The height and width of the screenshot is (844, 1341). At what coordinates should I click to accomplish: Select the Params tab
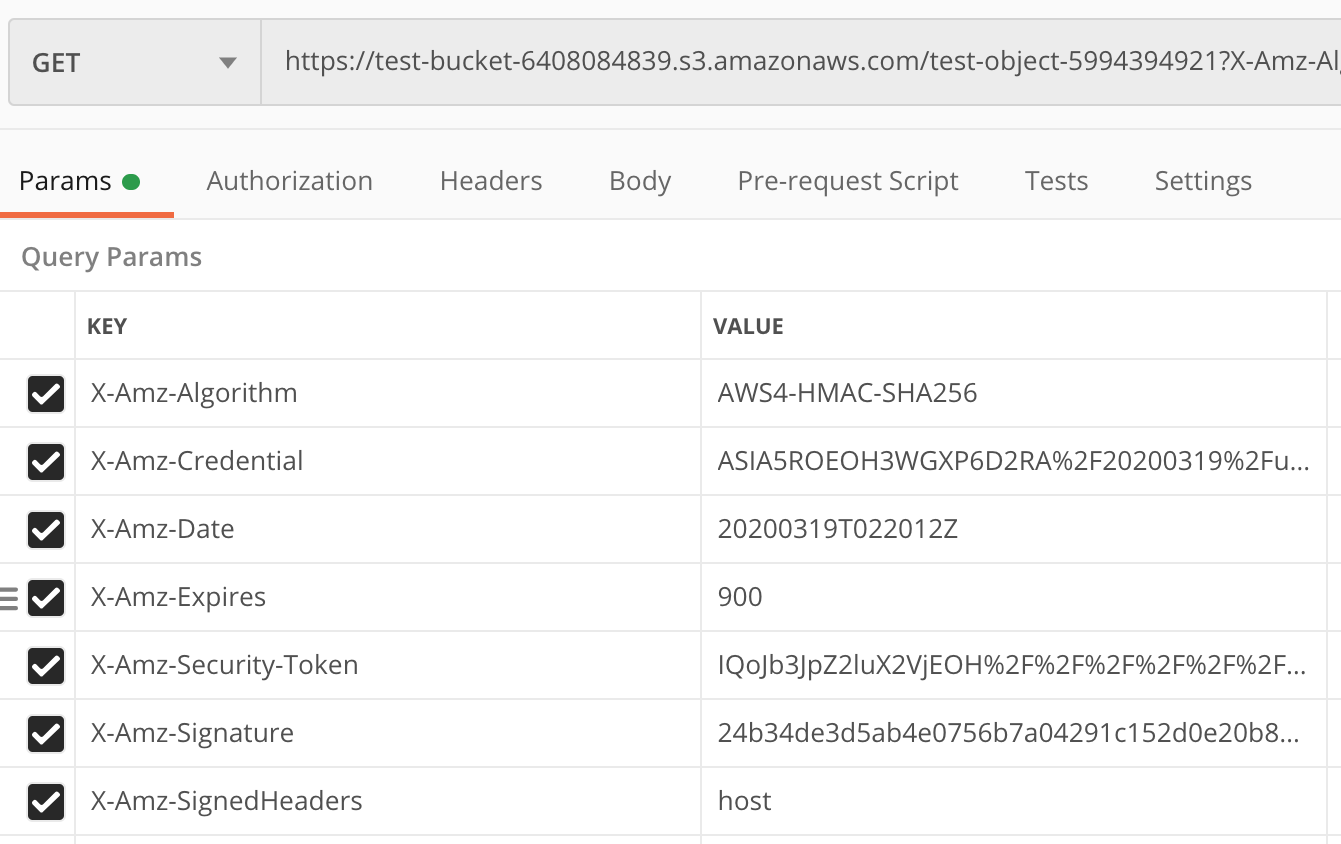point(64,181)
